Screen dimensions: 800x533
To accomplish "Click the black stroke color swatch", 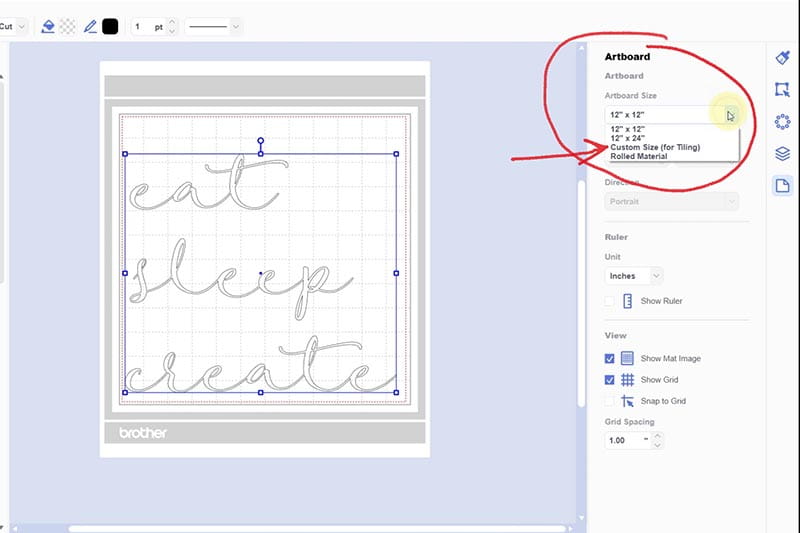I will click(x=110, y=27).
